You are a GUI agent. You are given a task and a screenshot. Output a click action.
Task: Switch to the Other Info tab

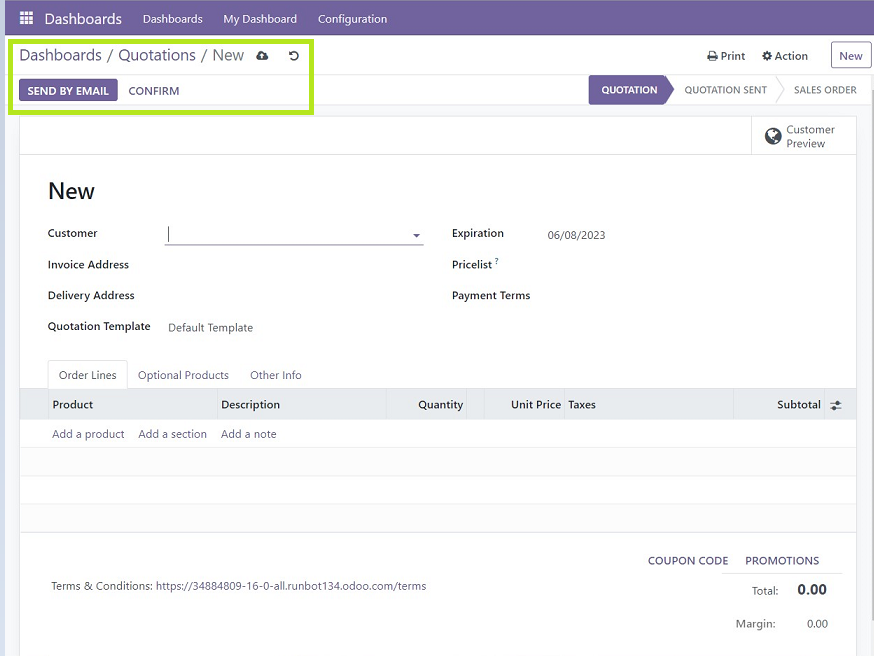pyautogui.click(x=275, y=375)
